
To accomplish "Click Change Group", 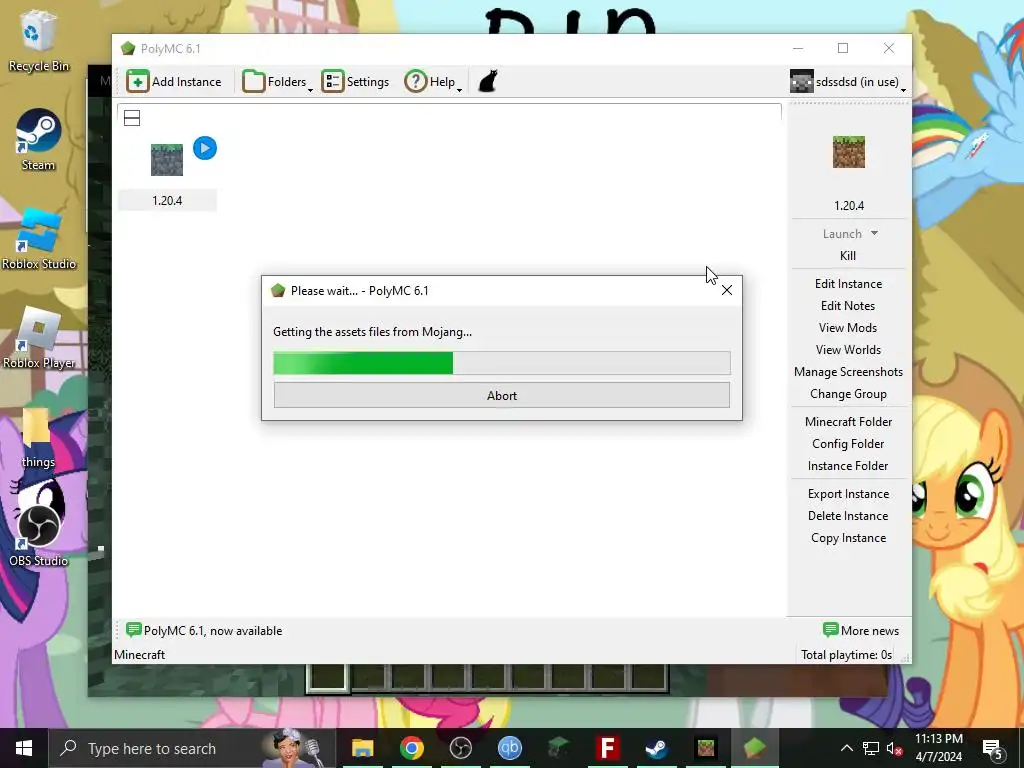I will pos(848,394).
